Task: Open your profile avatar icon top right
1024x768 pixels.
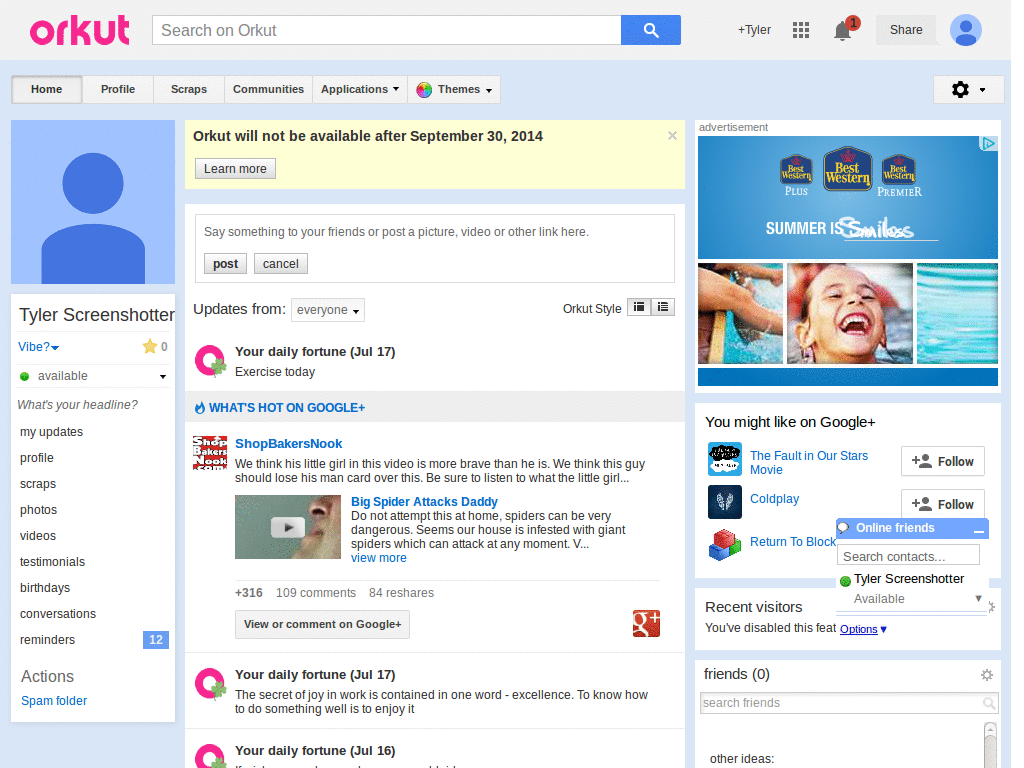Action: 965,30
